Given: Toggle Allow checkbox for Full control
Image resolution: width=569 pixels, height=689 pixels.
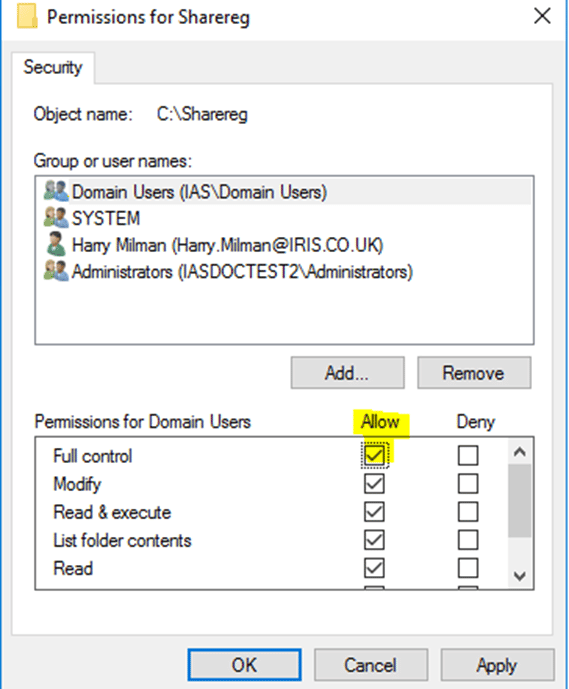Looking at the screenshot, I should (374, 455).
